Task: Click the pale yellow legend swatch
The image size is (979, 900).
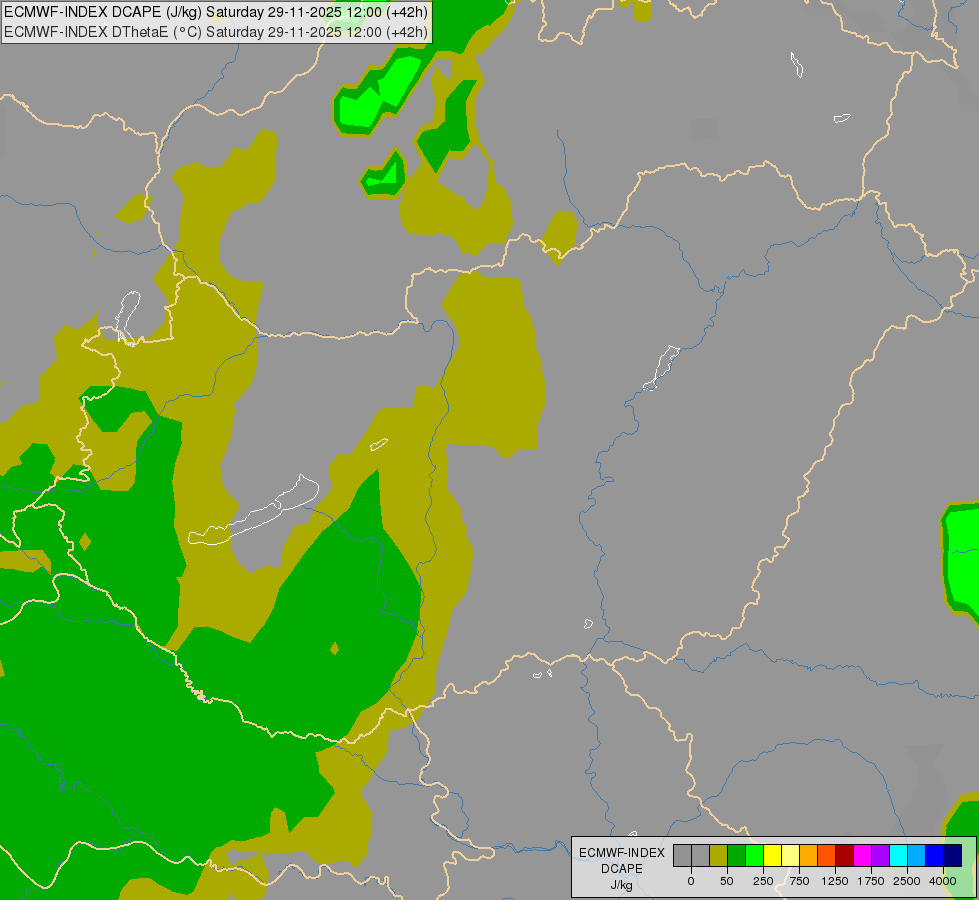Action: (790, 855)
